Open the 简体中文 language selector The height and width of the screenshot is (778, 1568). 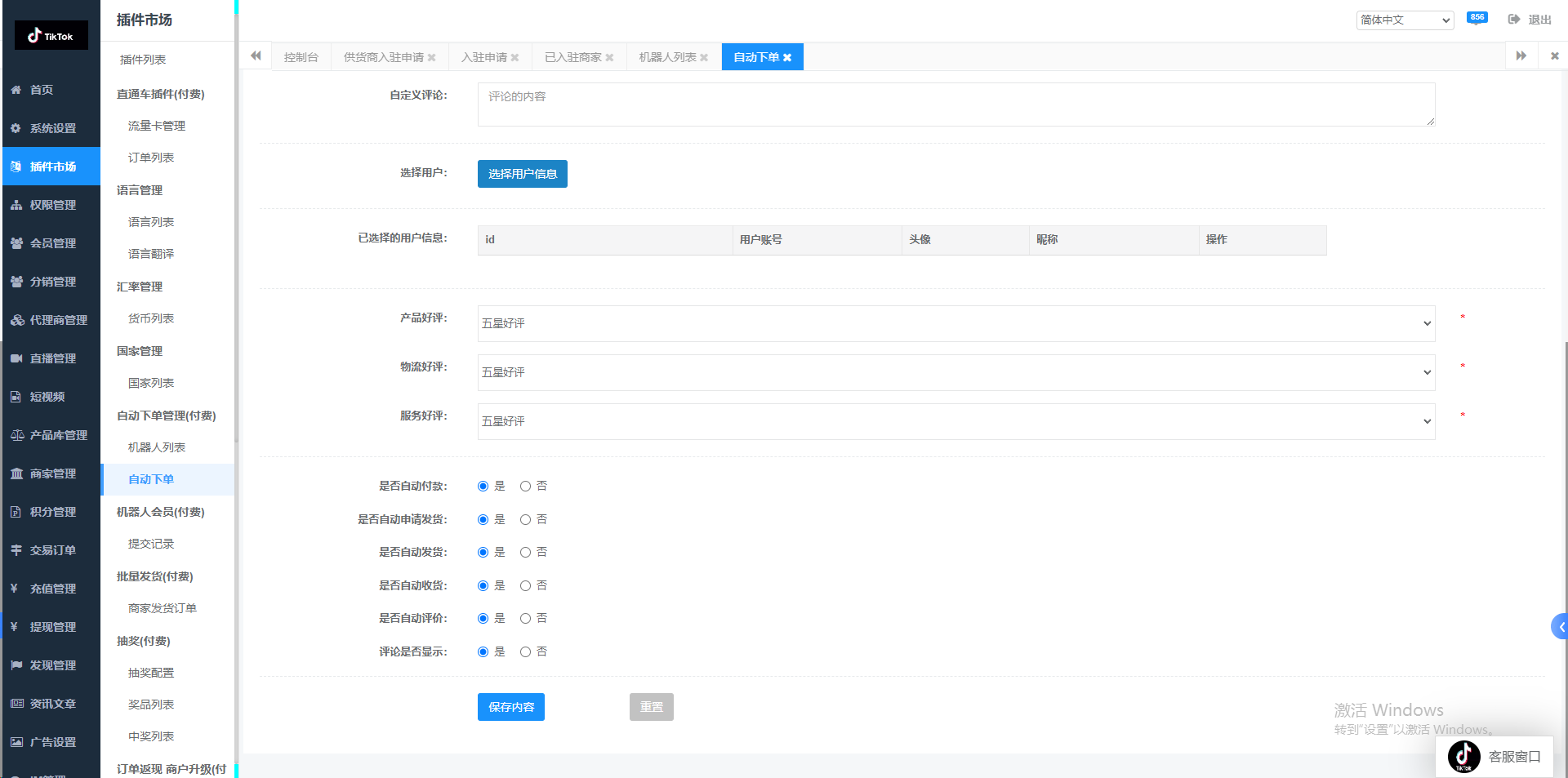click(1405, 20)
